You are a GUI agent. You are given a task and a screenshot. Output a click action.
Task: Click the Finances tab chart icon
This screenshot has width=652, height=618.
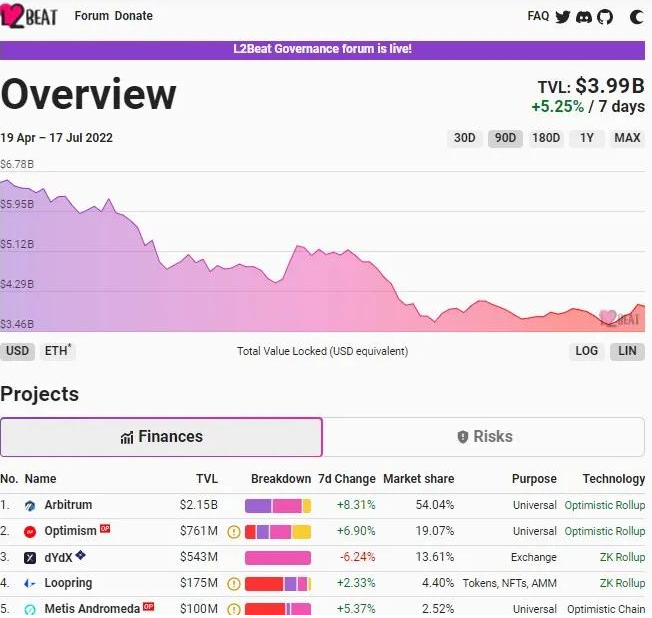127,438
